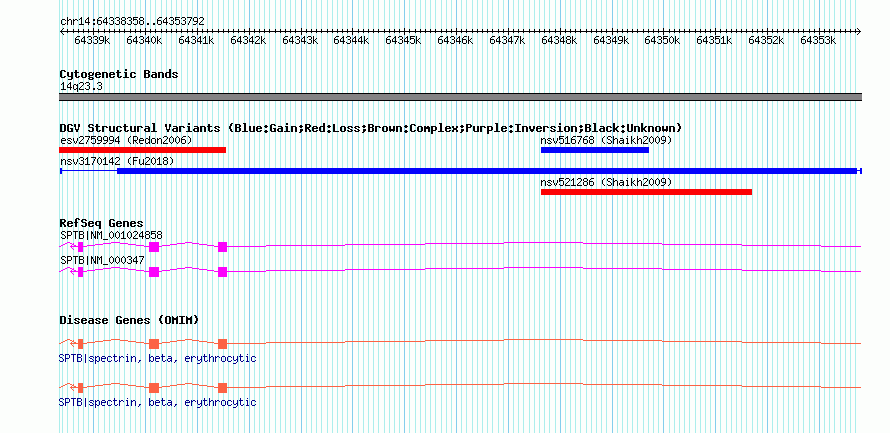Click the chr14:64338358..64353792 coordinate label
Viewport: 890px width, 433px height.
(x=132, y=21)
